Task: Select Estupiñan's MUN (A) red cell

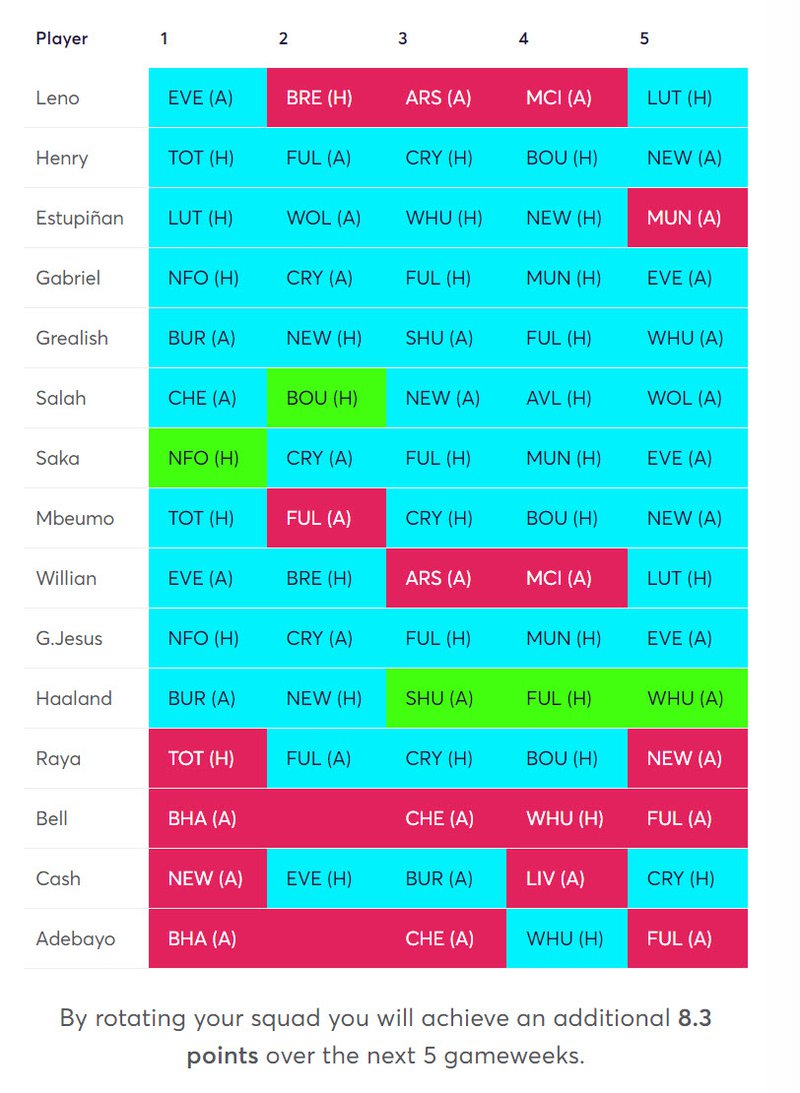Action: pyautogui.click(x=688, y=217)
